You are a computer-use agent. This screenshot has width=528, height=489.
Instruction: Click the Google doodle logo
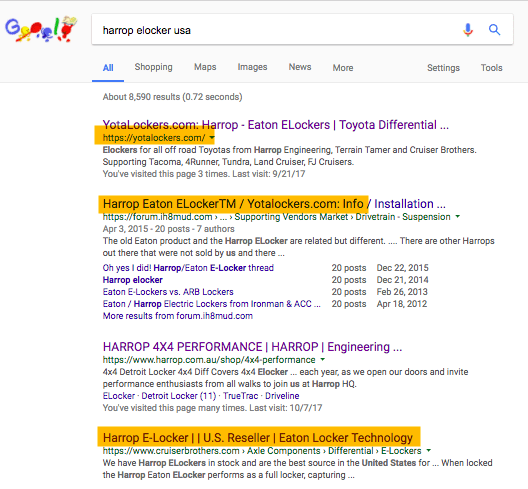(41, 29)
